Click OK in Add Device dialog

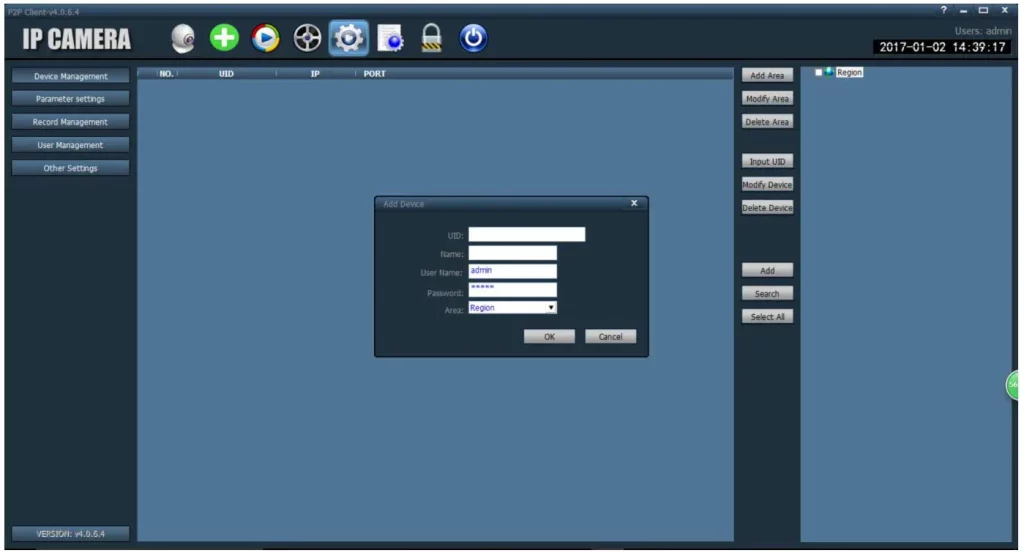(549, 337)
